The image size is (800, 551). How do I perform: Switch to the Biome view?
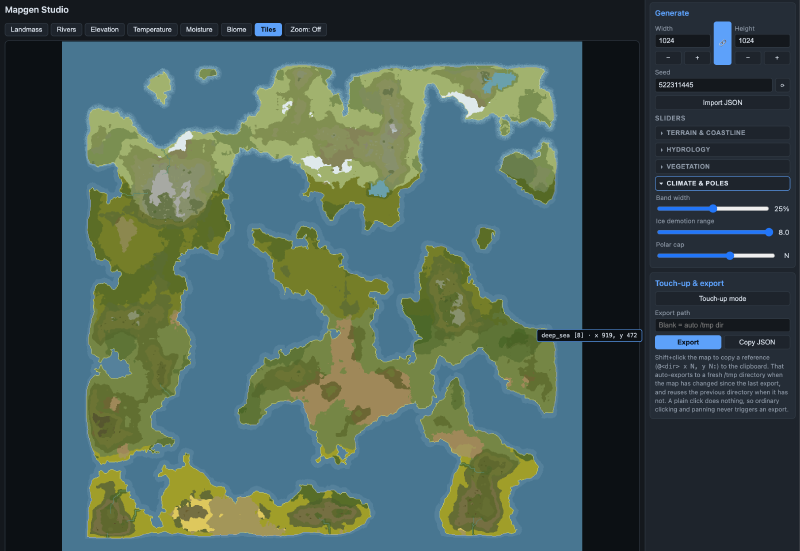coord(236,30)
